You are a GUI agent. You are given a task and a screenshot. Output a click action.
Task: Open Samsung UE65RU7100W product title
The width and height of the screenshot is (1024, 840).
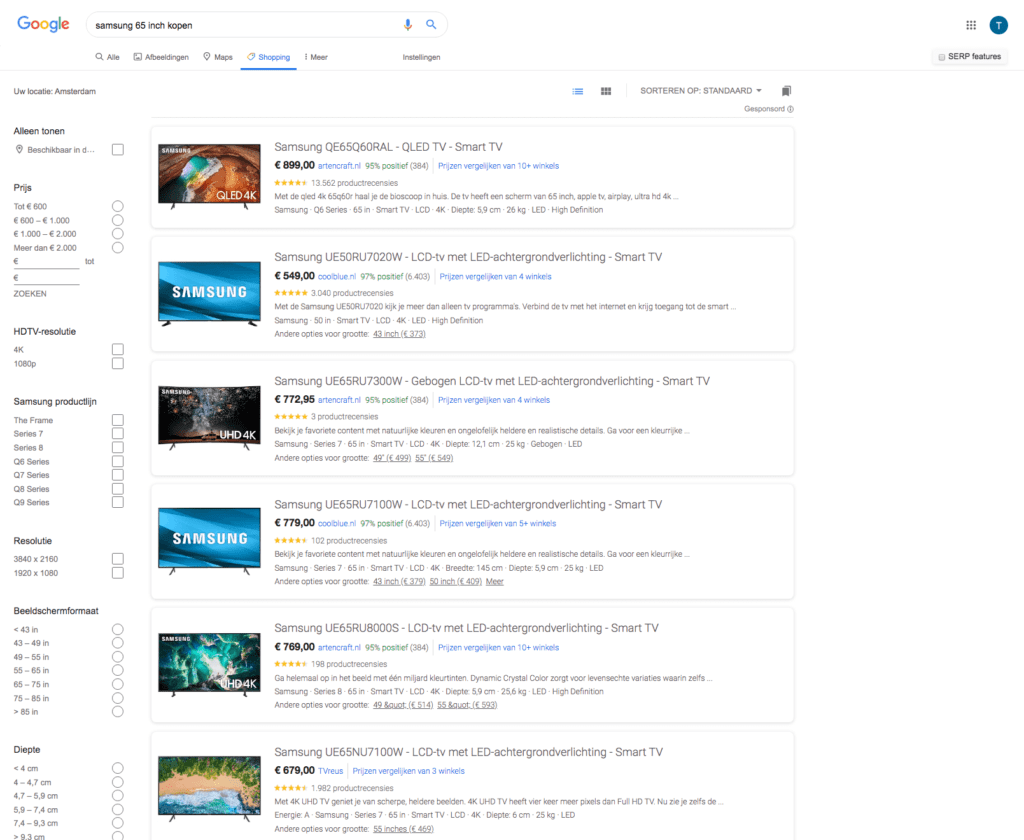click(468, 505)
